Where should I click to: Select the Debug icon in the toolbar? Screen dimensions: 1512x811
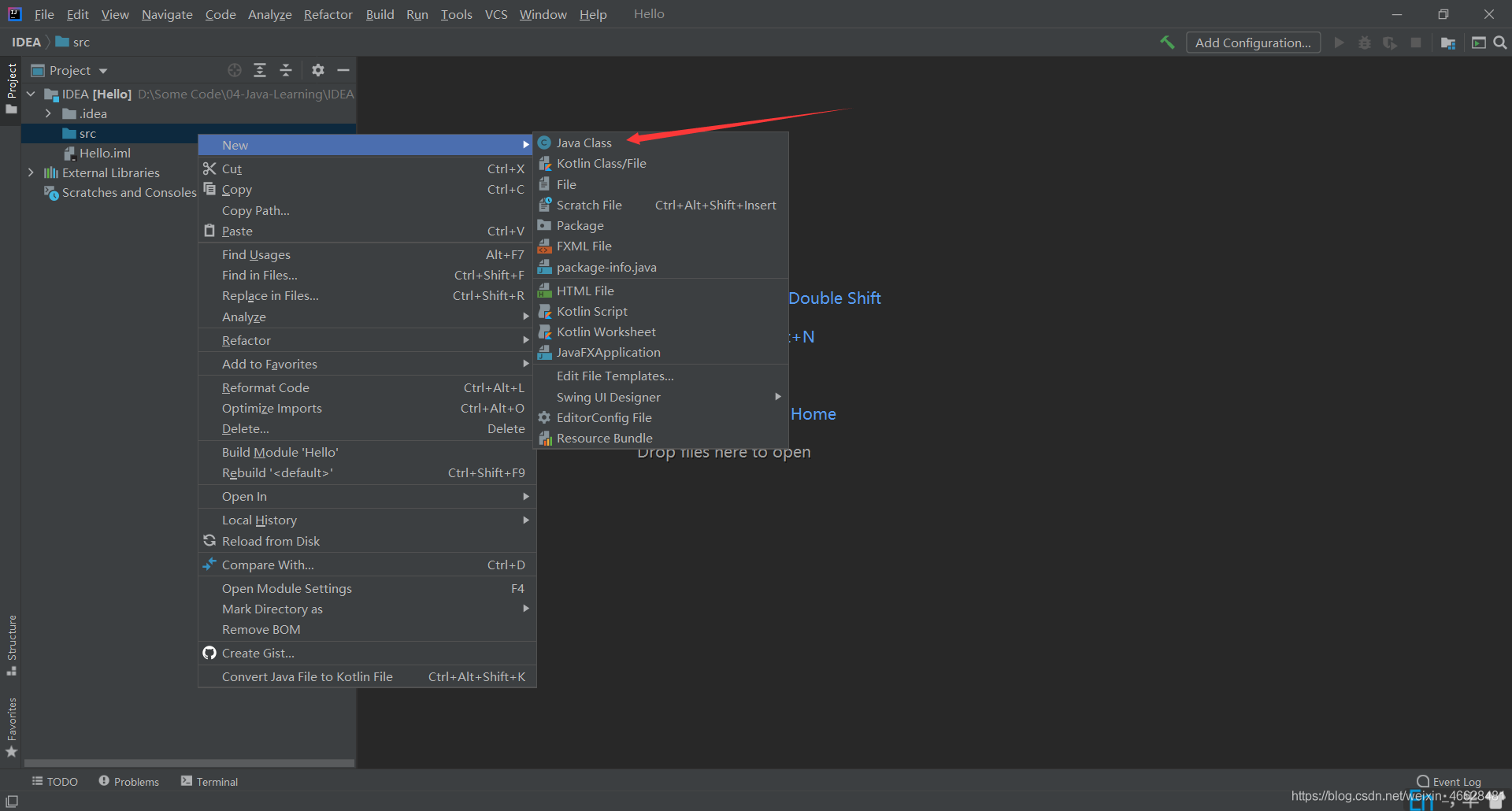1365,42
